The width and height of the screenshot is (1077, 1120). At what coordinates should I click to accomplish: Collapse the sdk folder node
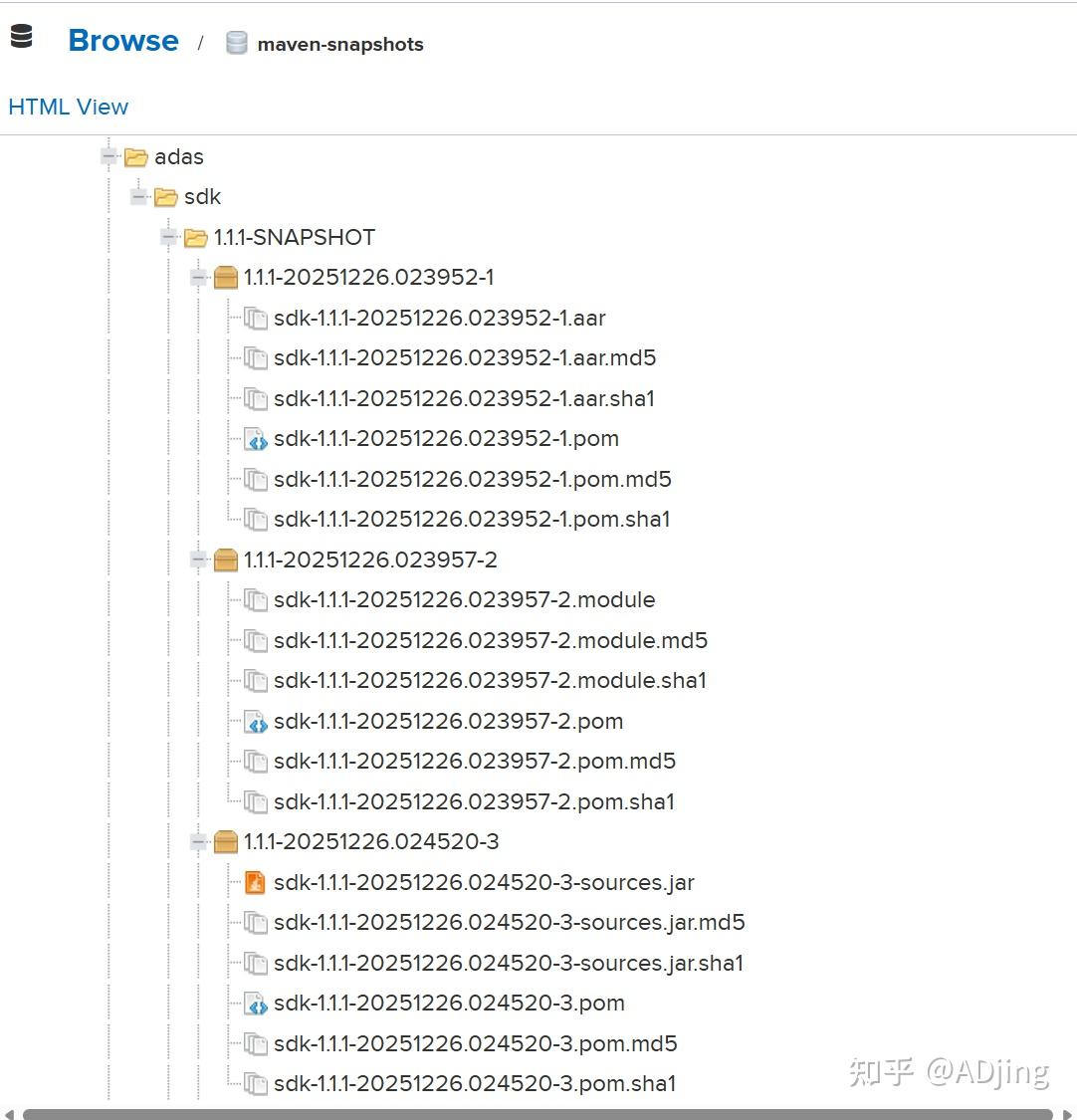click(x=139, y=197)
